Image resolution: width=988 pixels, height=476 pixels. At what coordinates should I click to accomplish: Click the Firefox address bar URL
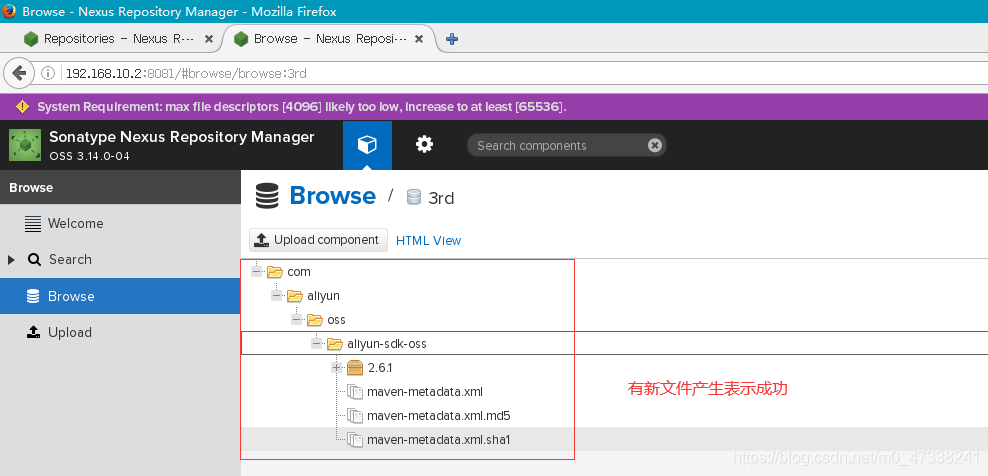186,74
